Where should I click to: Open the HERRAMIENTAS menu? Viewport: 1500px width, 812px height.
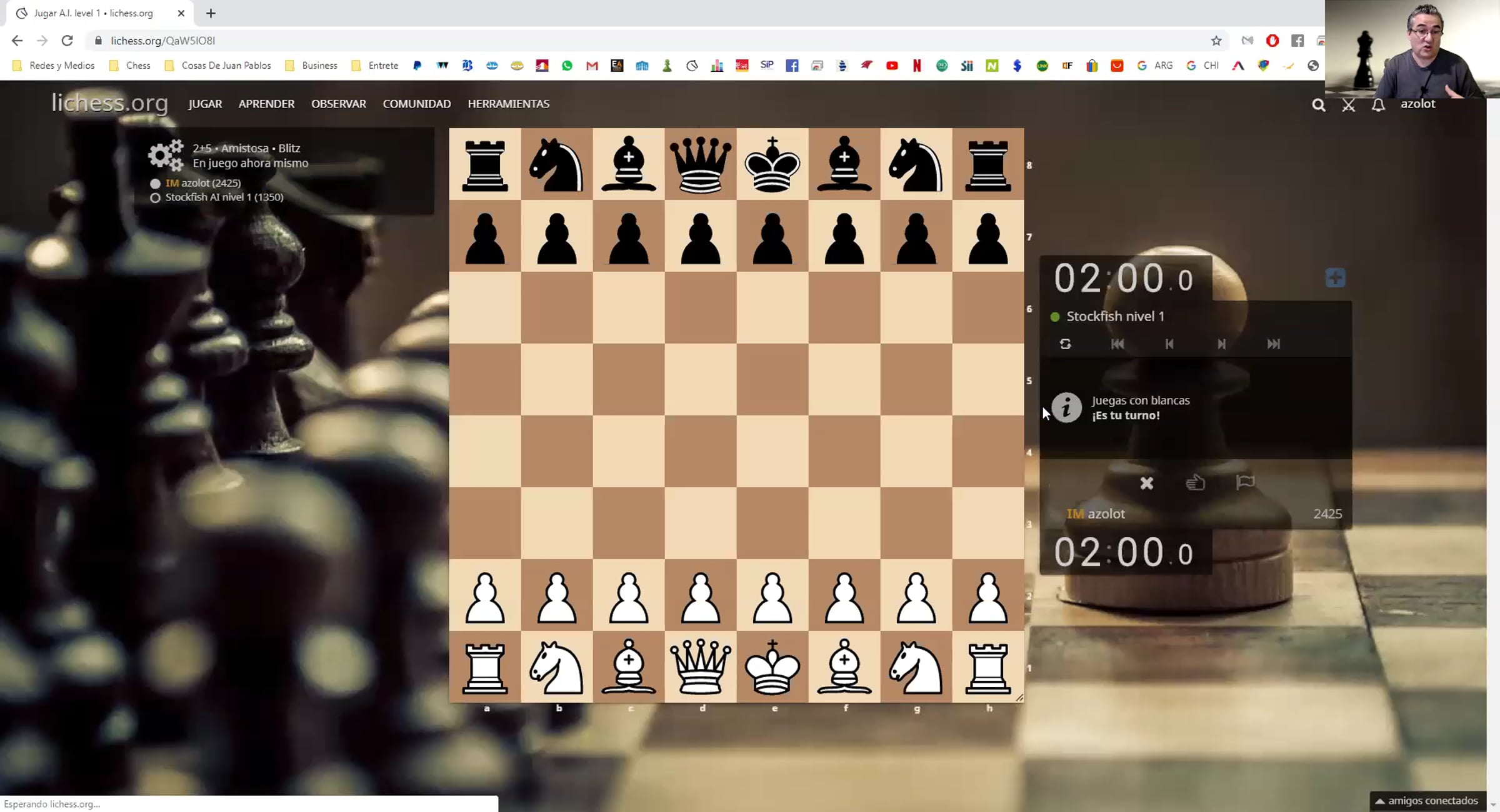coord(508,104)
